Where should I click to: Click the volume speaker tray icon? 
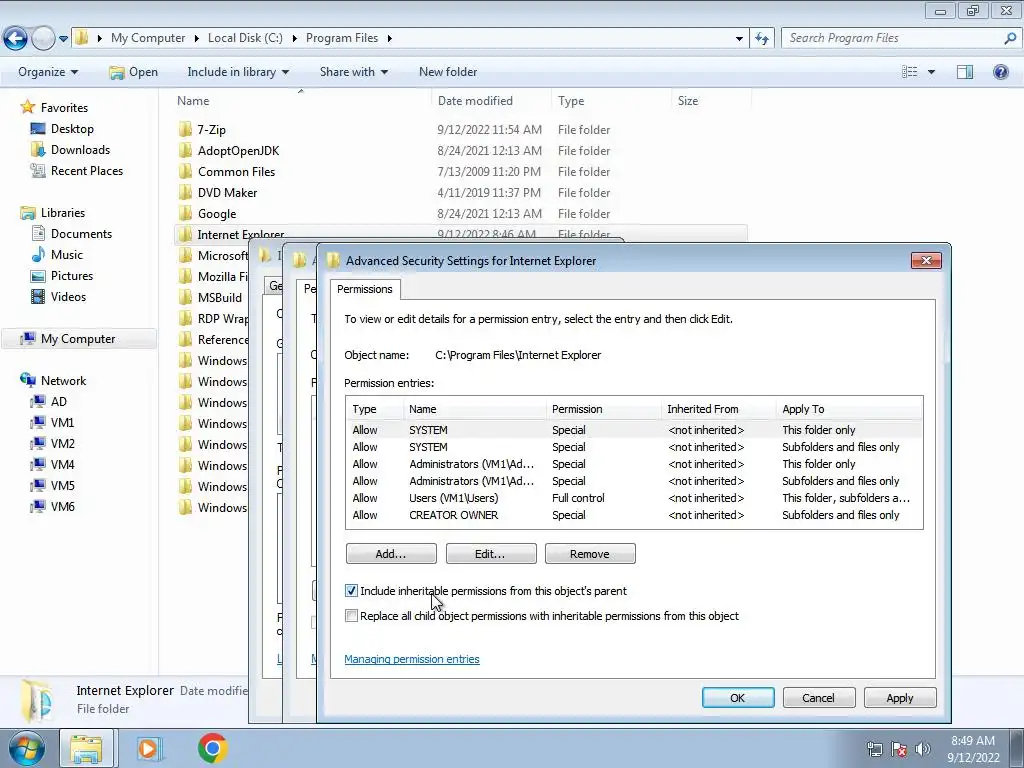point(922,749)
